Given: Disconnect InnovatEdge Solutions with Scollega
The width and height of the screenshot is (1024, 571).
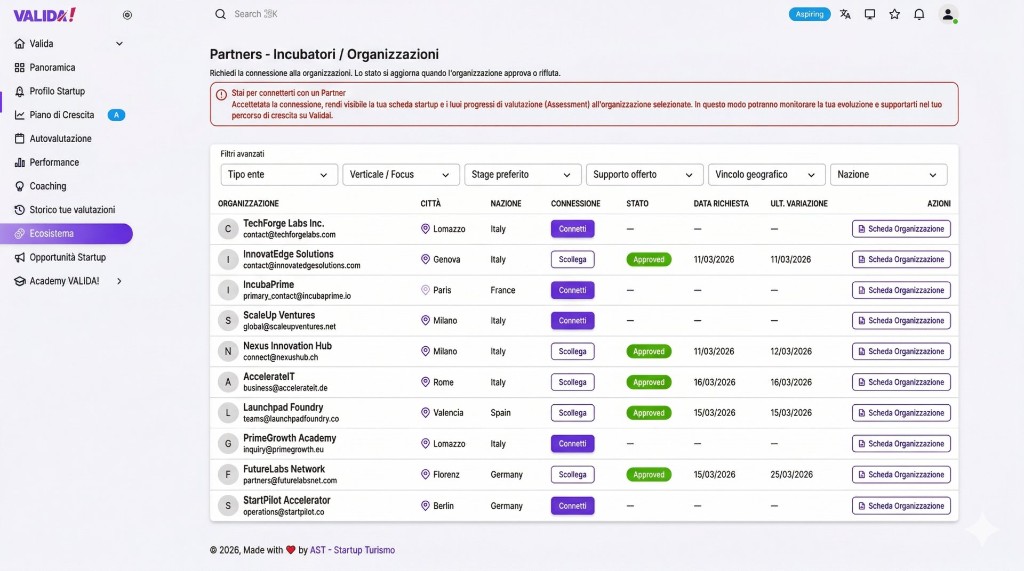Looking at the screenshot, I should (572, 259).
